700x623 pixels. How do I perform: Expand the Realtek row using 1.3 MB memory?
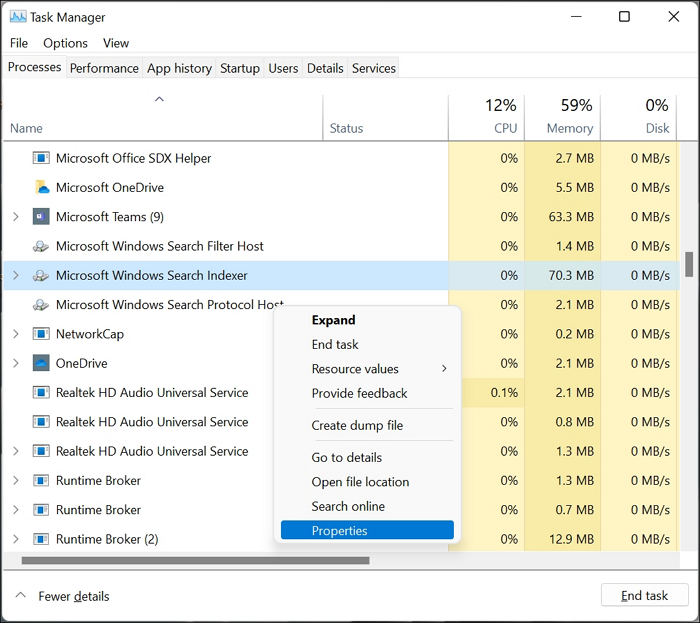click(x=16, y=451)
